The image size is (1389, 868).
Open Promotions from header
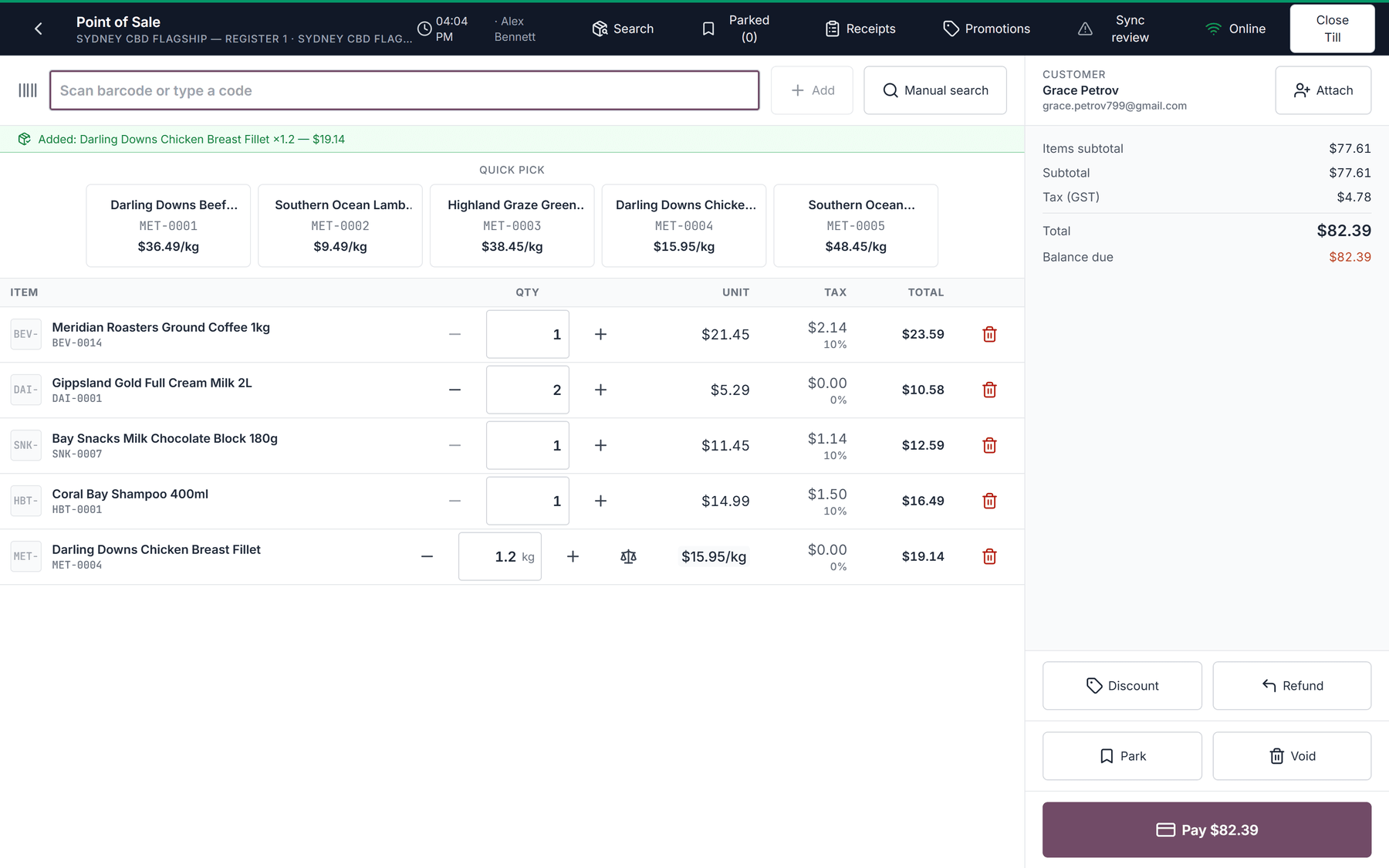click(x=986, y=29)
